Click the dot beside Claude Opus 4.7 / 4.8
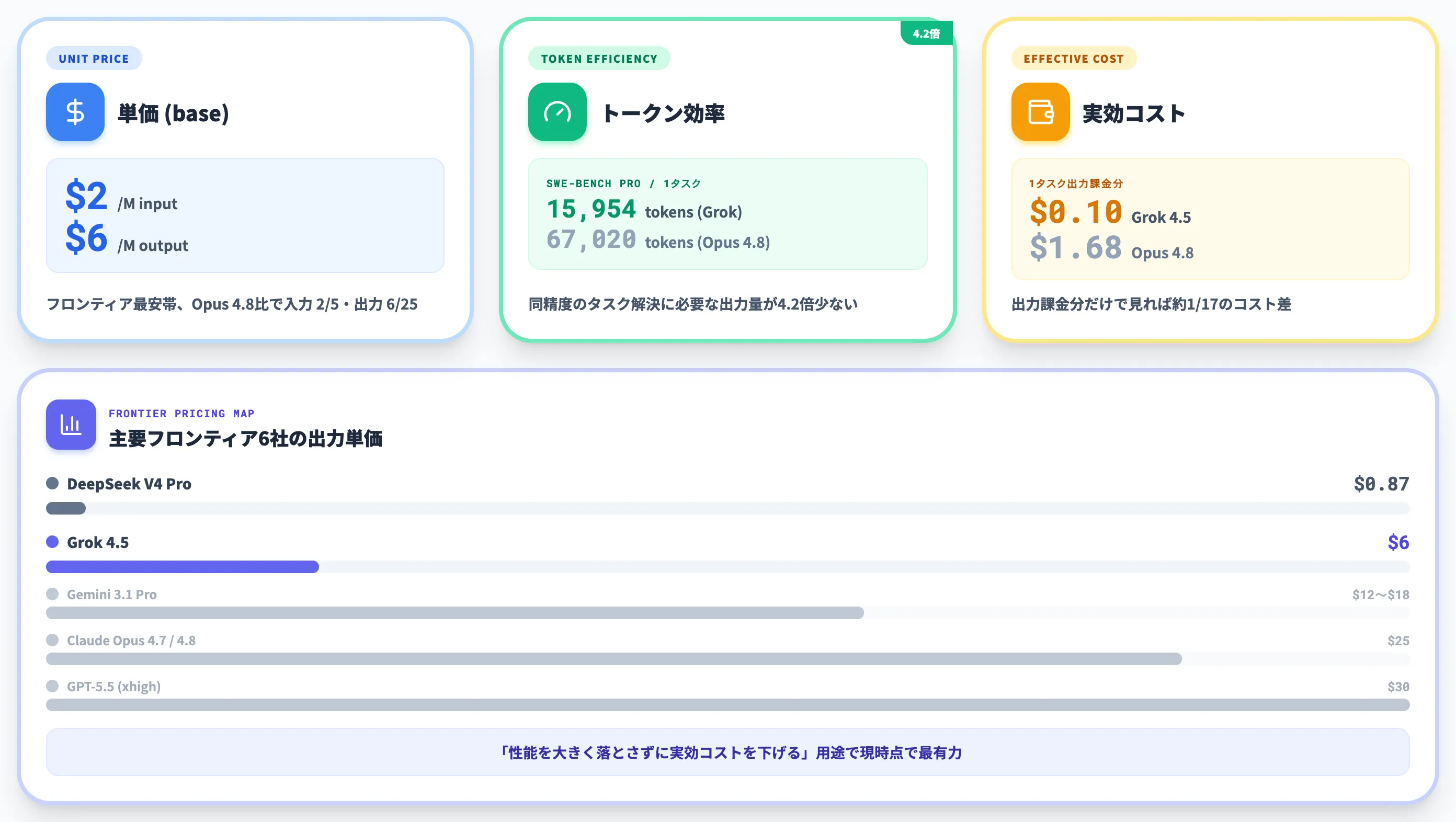The height and width of the screenshot is (822, 1456). [53, 640]
